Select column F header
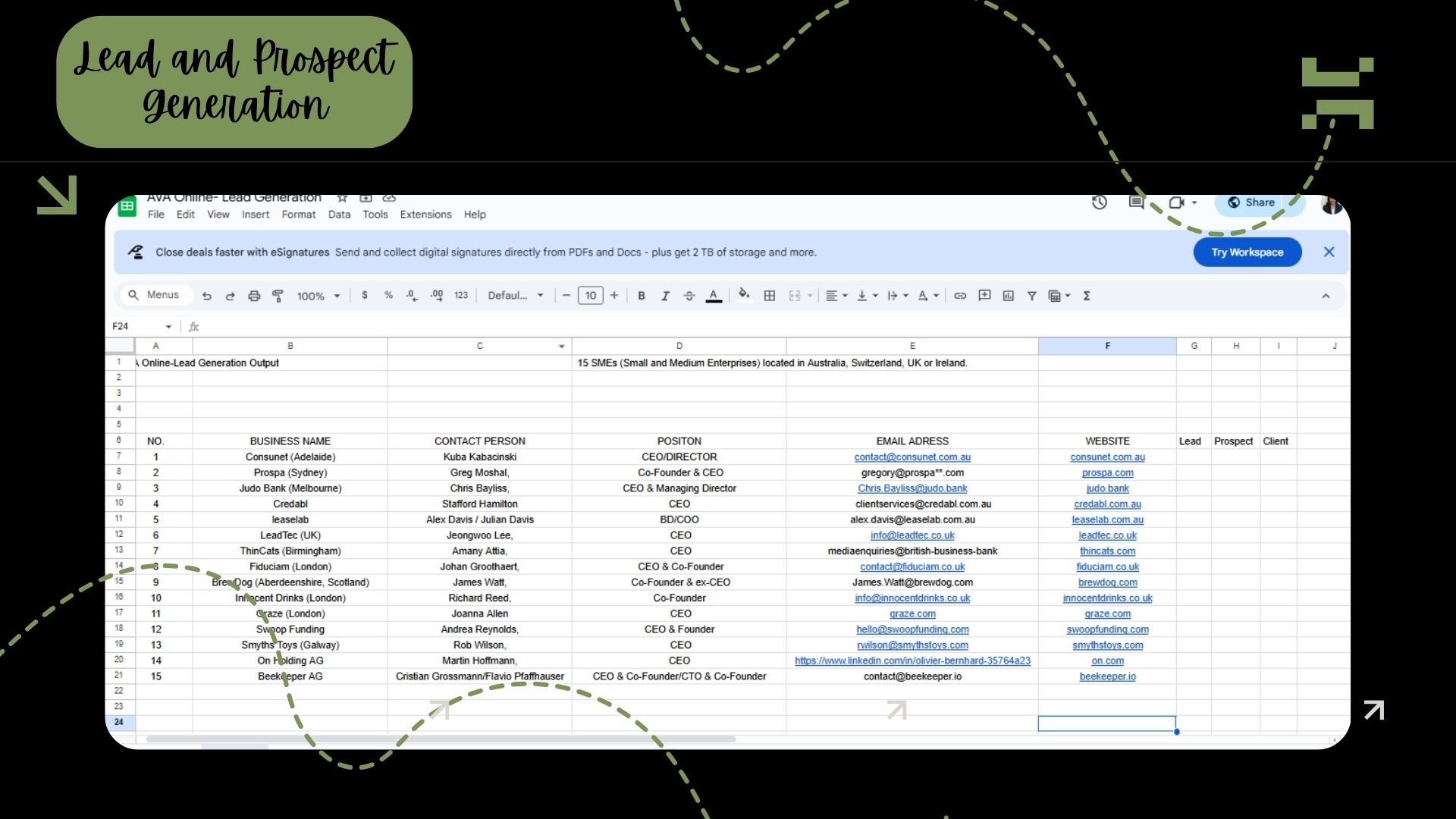1456x819 pixels. click(x=1107, y=346)
